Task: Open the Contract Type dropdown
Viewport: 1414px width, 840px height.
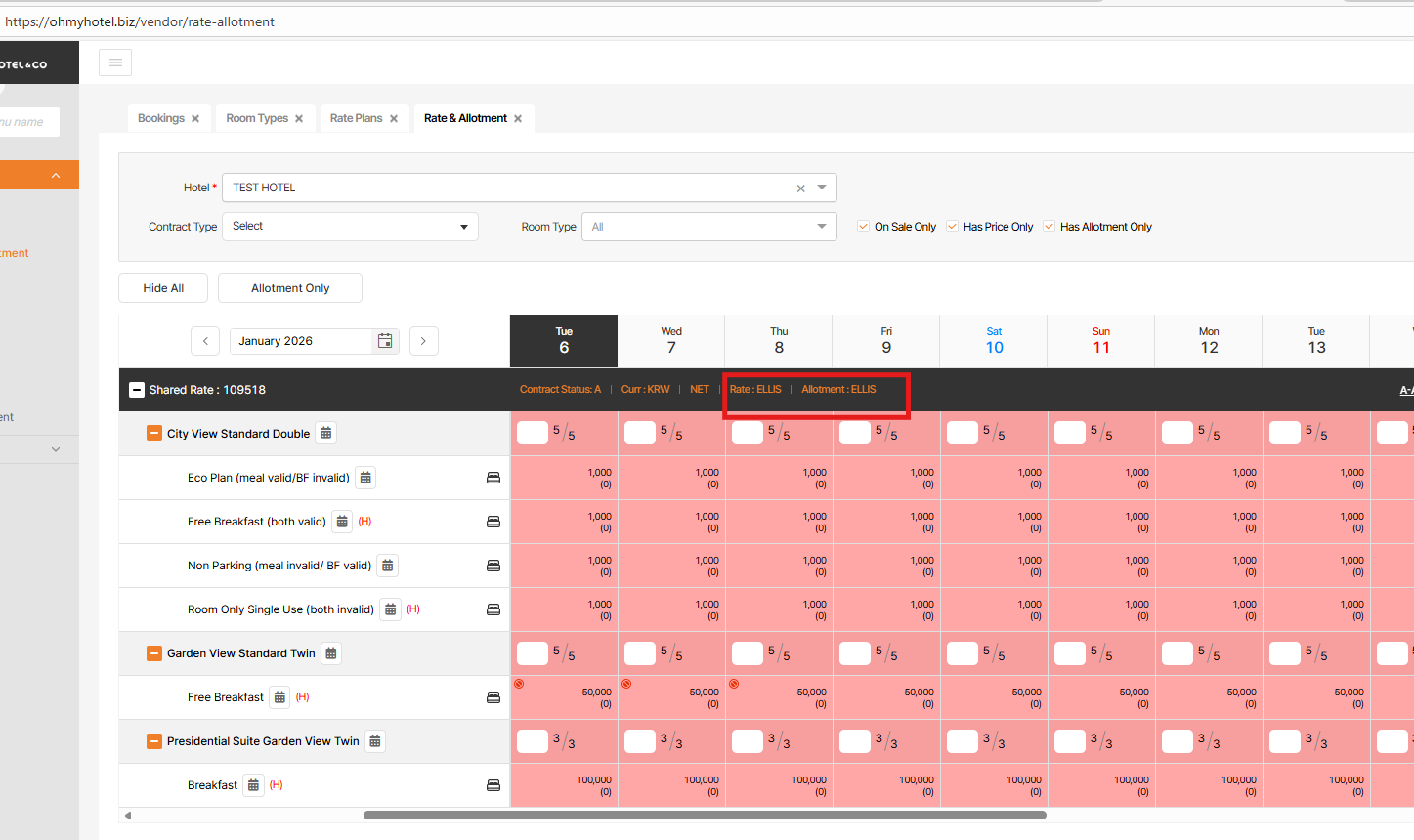Action: pos(350,227)
